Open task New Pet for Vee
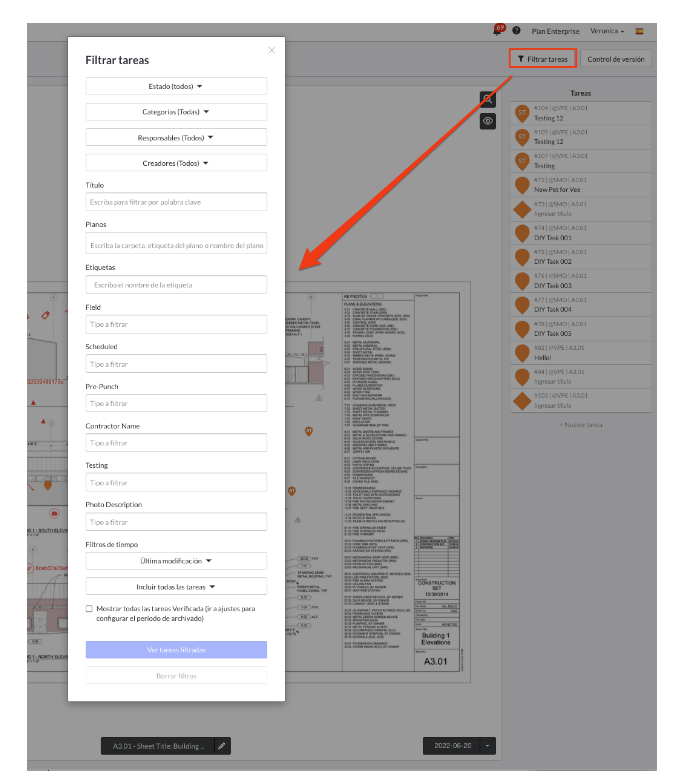 point(581,185)
